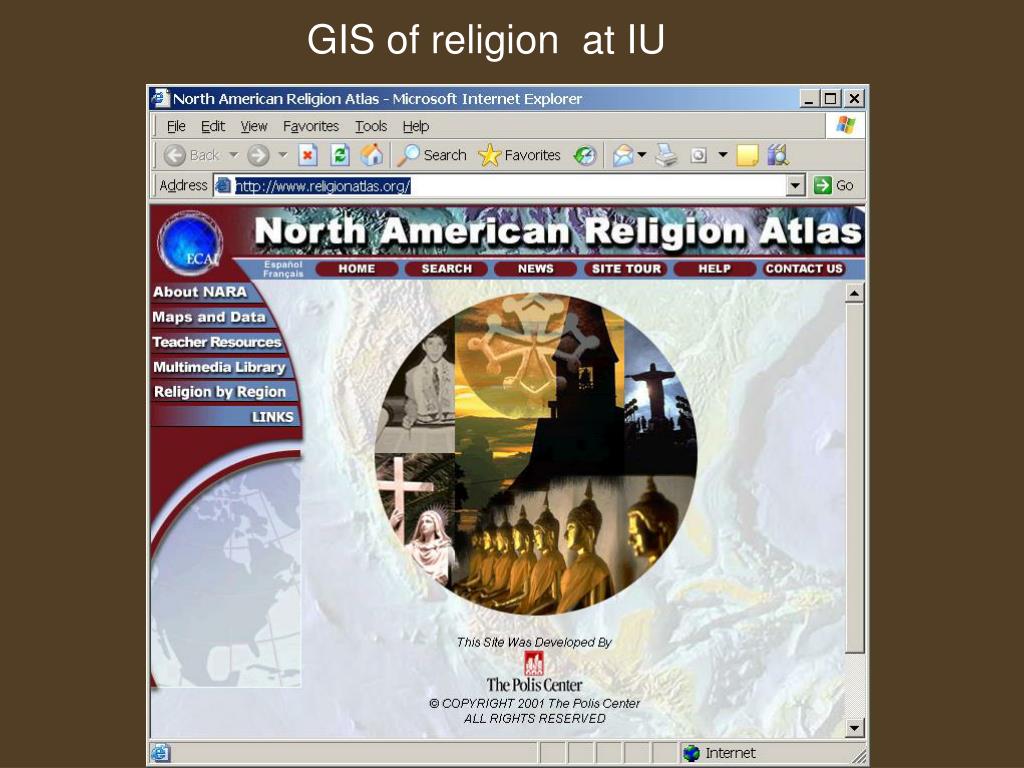Stop page loading with red X icon
The width and height of the screenshot is (1024, 768).
tap(308, 155)
